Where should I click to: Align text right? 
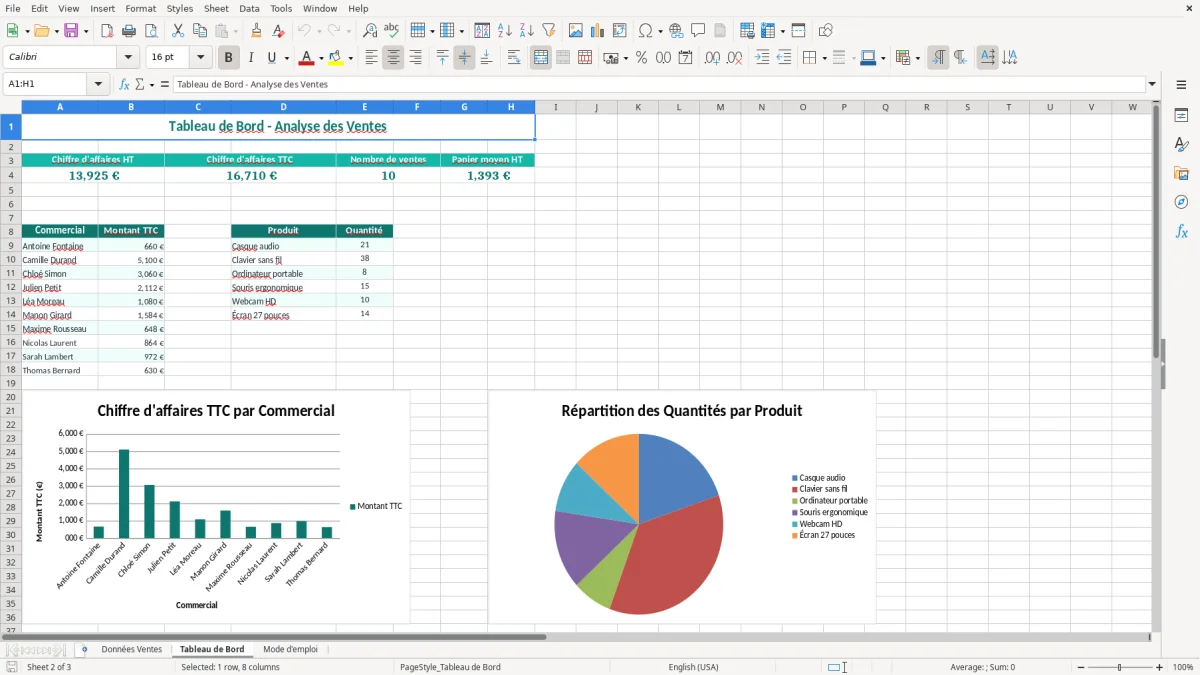click(x=416, y=58)
